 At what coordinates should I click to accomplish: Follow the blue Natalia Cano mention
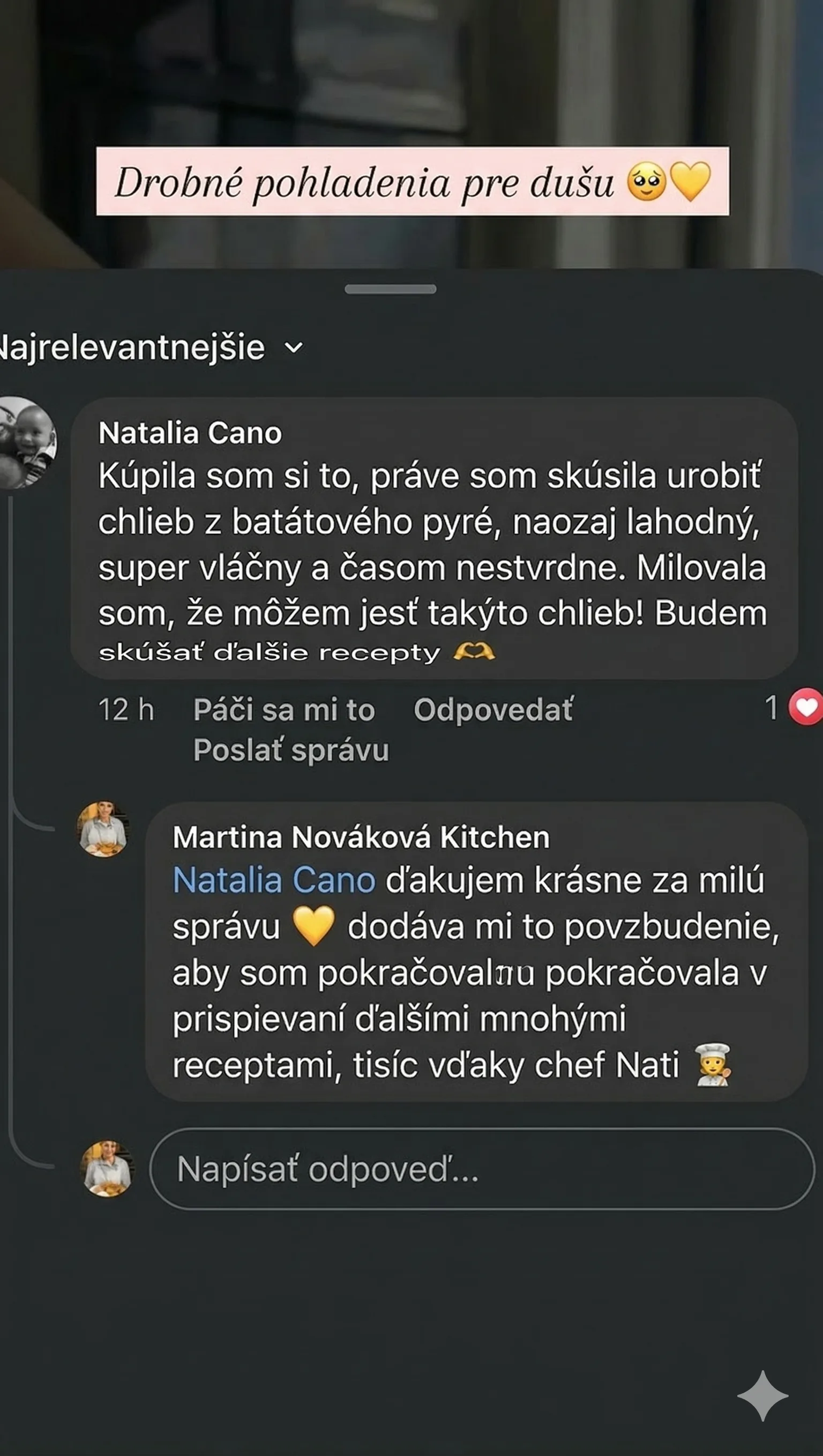coord(274,880)
